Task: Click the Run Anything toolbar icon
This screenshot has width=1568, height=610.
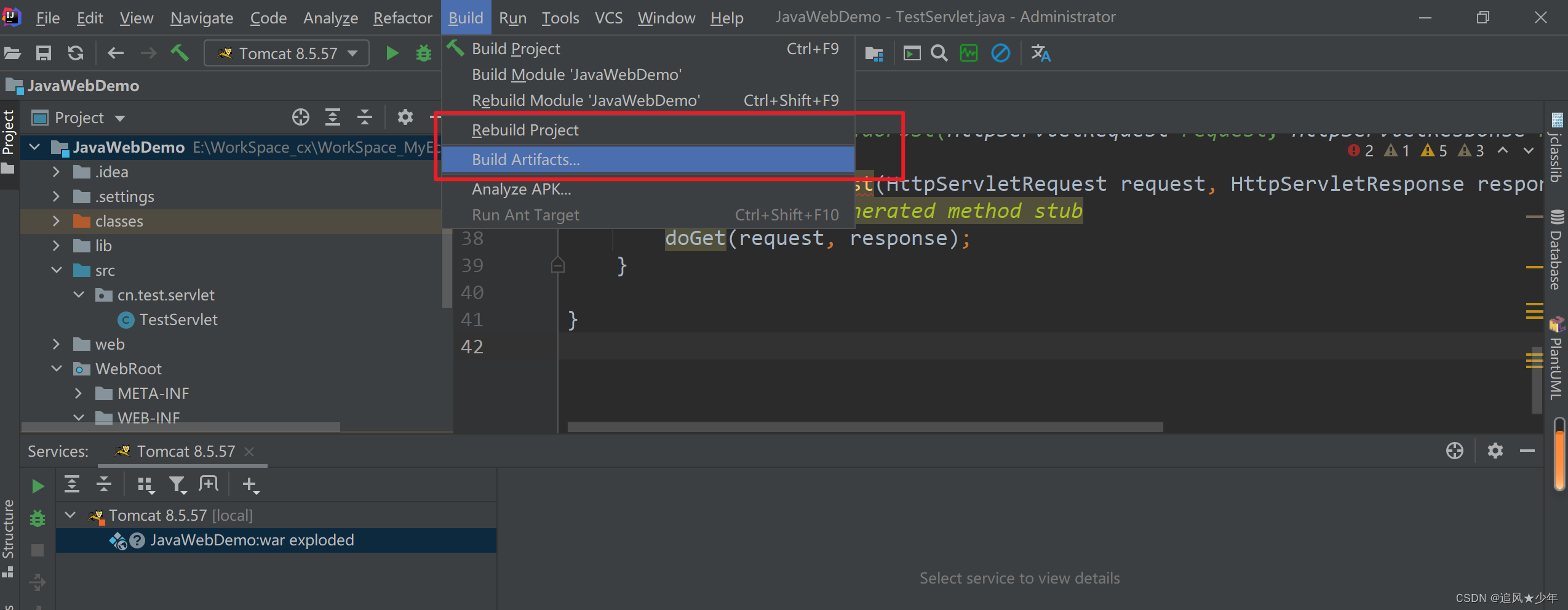Action: (912, 54)
